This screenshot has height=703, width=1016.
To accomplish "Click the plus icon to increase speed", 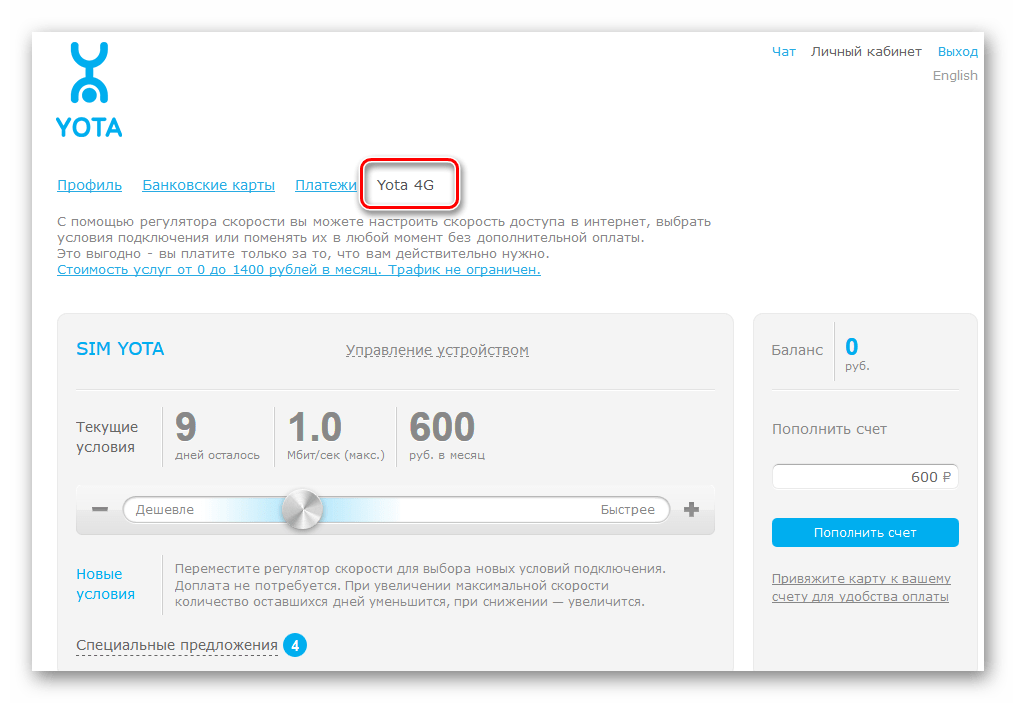I will click(x=691, y=509).
